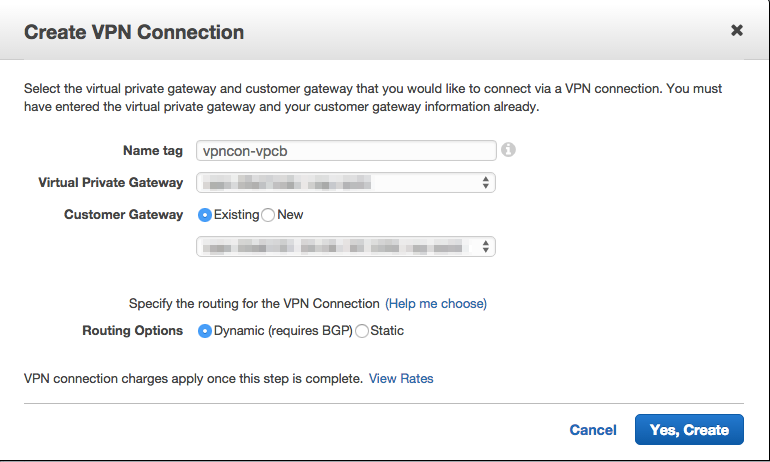Click the Static label text
This screenshot has width=770, height=462.
click(x=387, y=330)
